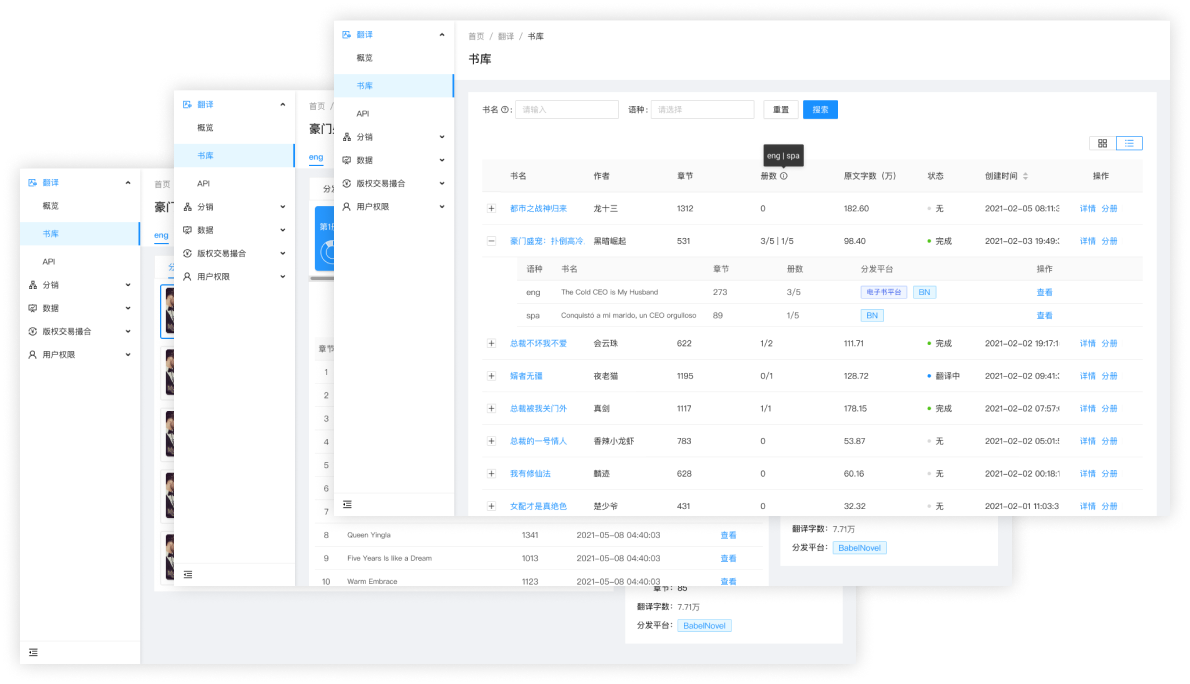Open the 语种 language dropdown
This screenshot has height=684, width=1190.
pos(702,110)
